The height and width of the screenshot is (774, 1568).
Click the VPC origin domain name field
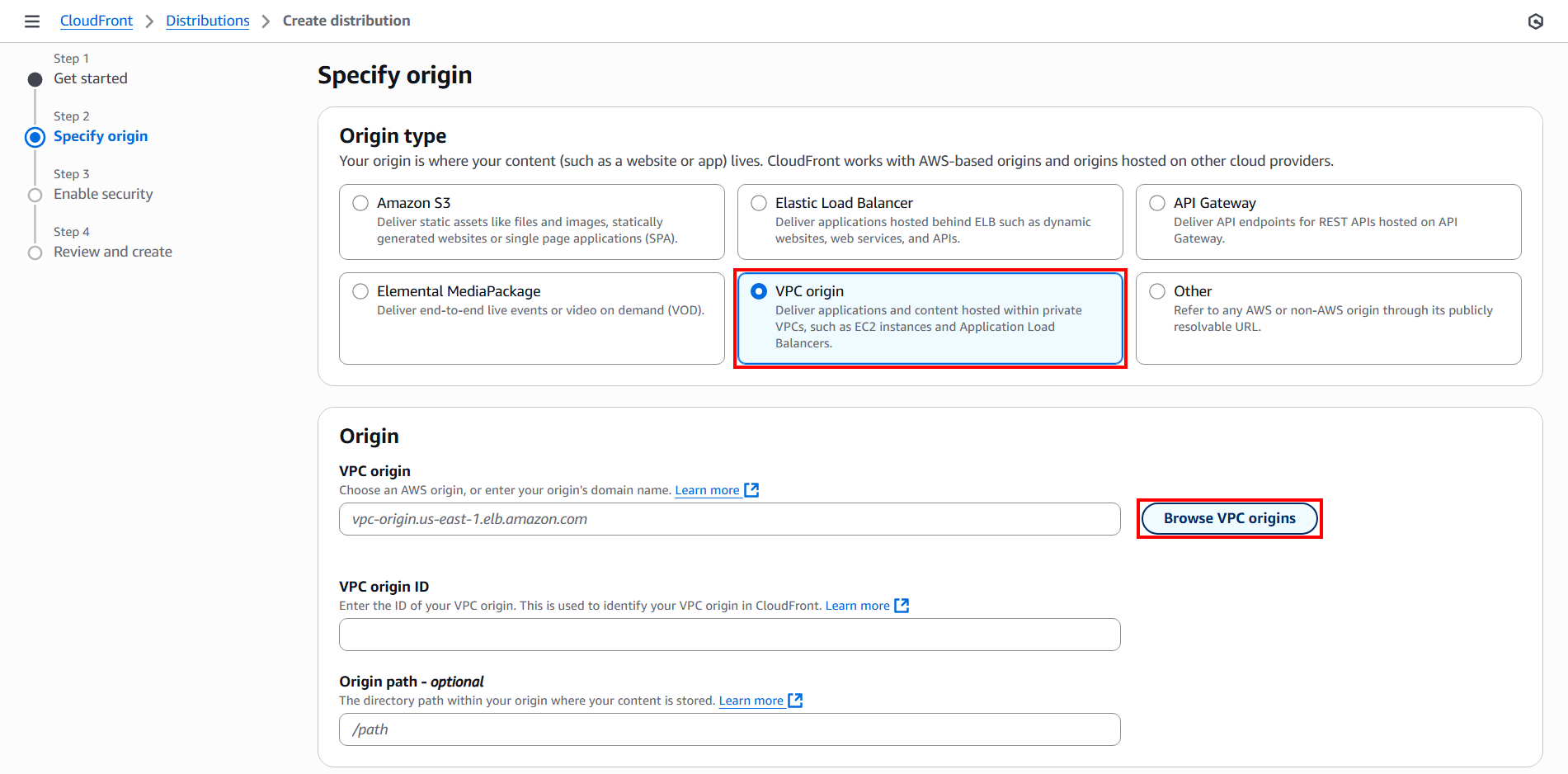pyautogui.click(x=729, y=519)
